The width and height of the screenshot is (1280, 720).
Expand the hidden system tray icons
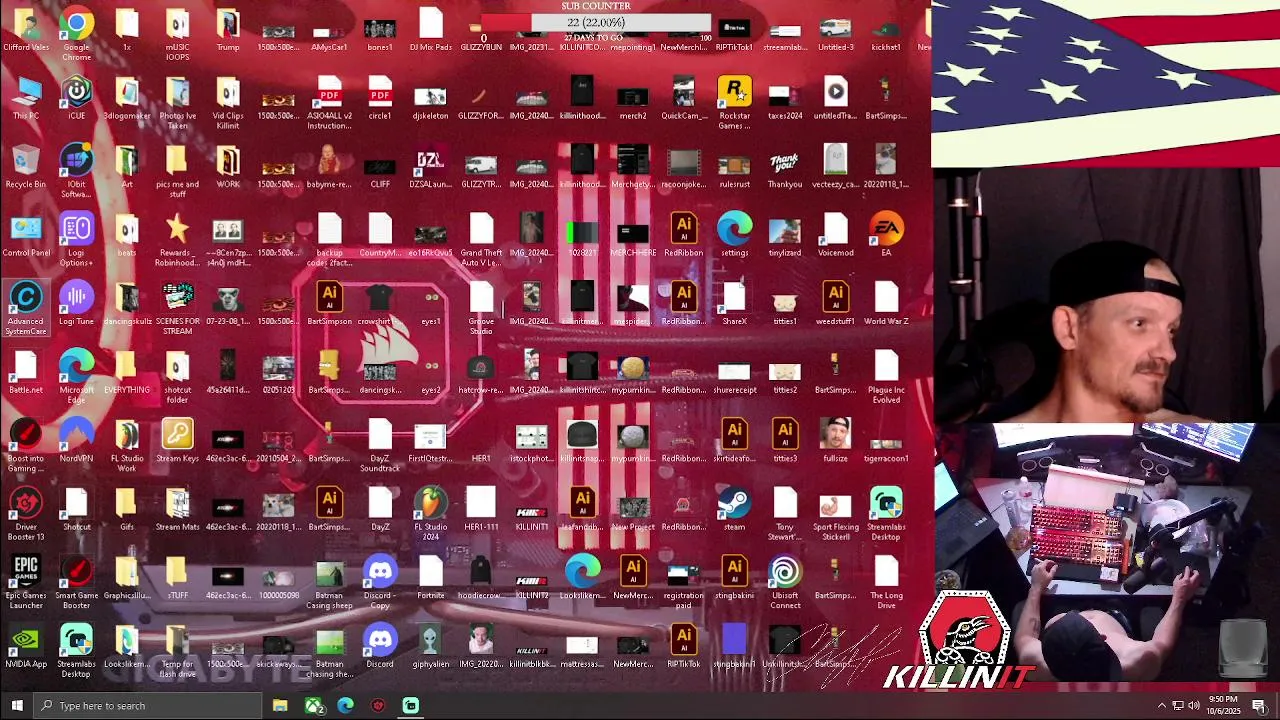click(x=1161, y=706)
